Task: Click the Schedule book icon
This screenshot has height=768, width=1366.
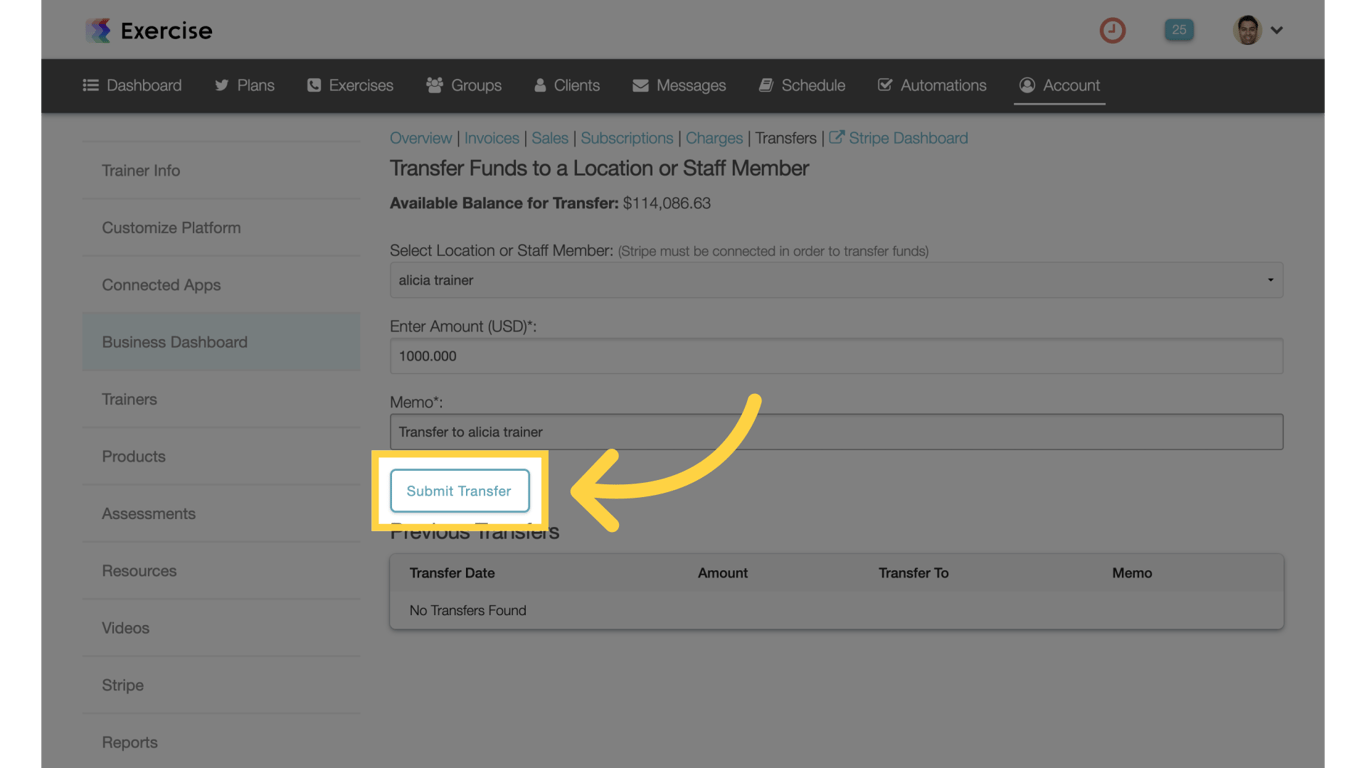Action: pos(767,85)
